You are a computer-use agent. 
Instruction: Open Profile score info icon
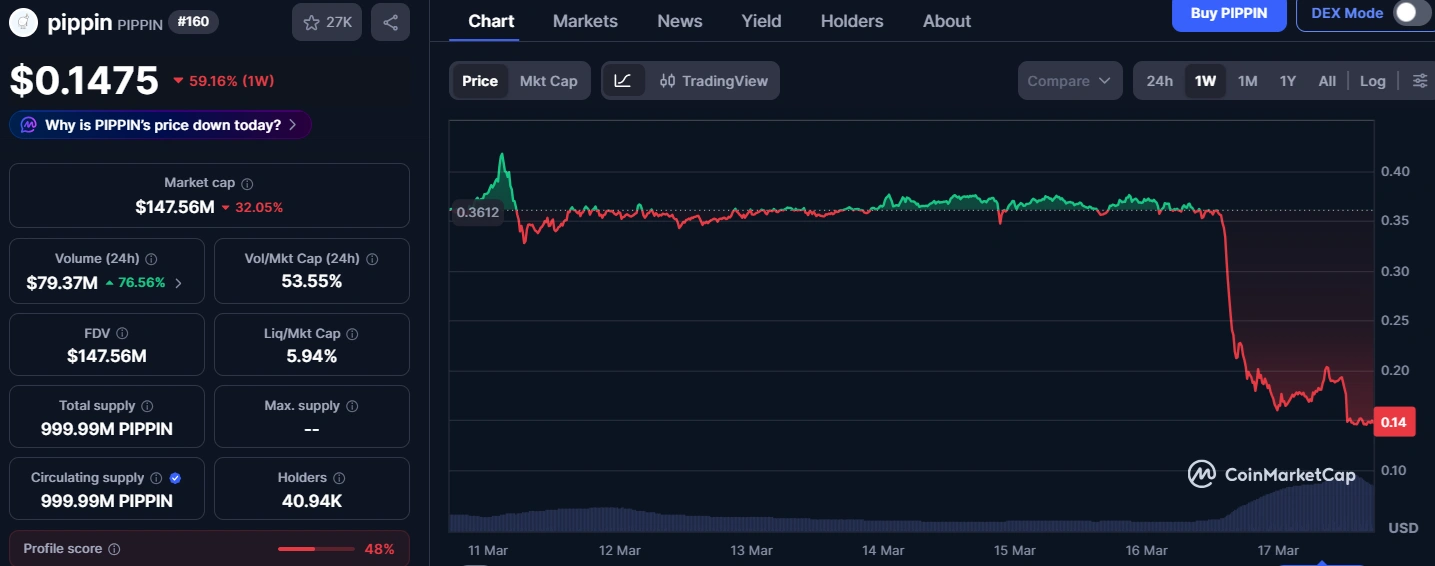click(114, 549)
